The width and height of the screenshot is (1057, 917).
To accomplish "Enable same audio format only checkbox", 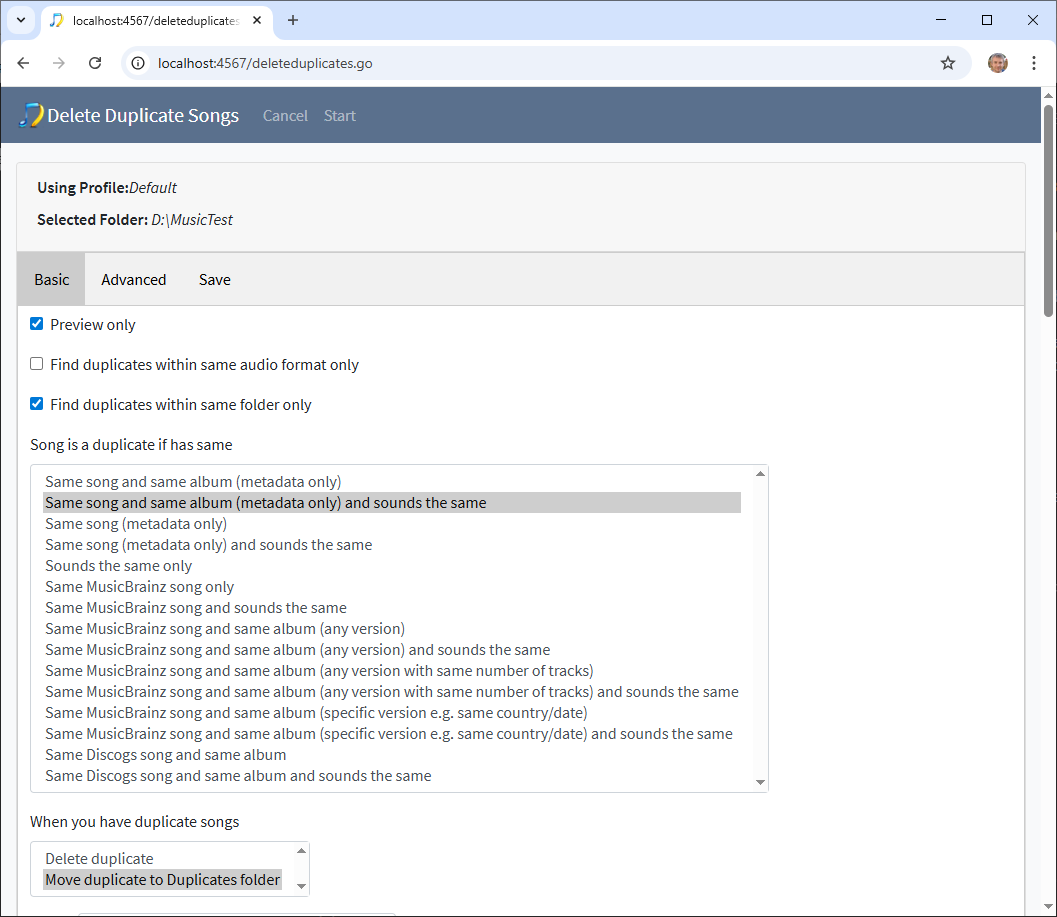I will point(37,364).
